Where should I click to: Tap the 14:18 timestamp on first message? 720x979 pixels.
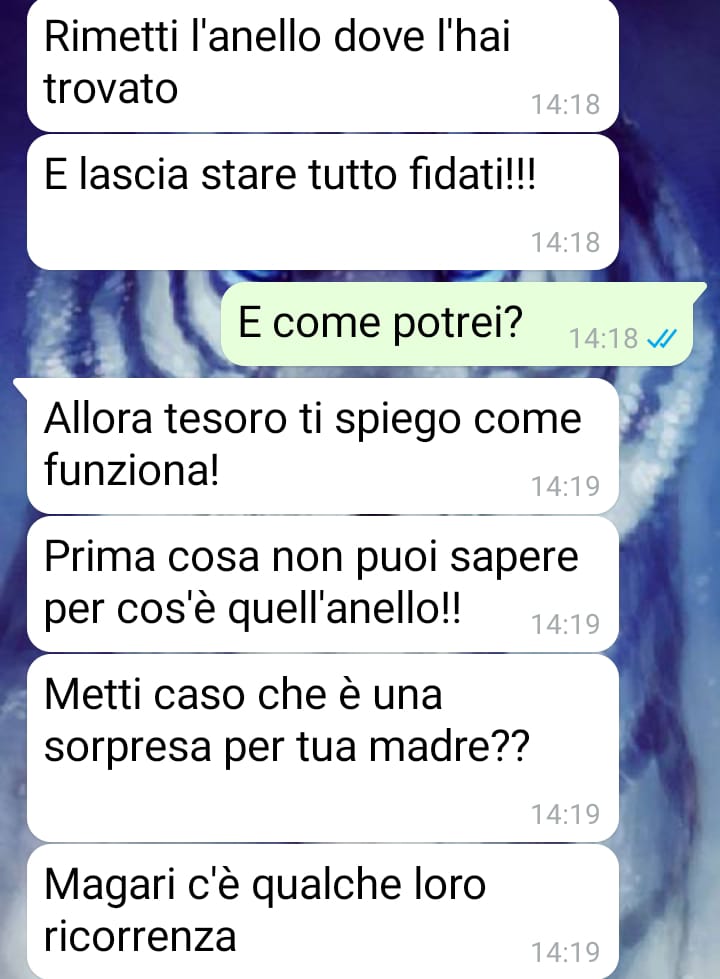(565, 104)
